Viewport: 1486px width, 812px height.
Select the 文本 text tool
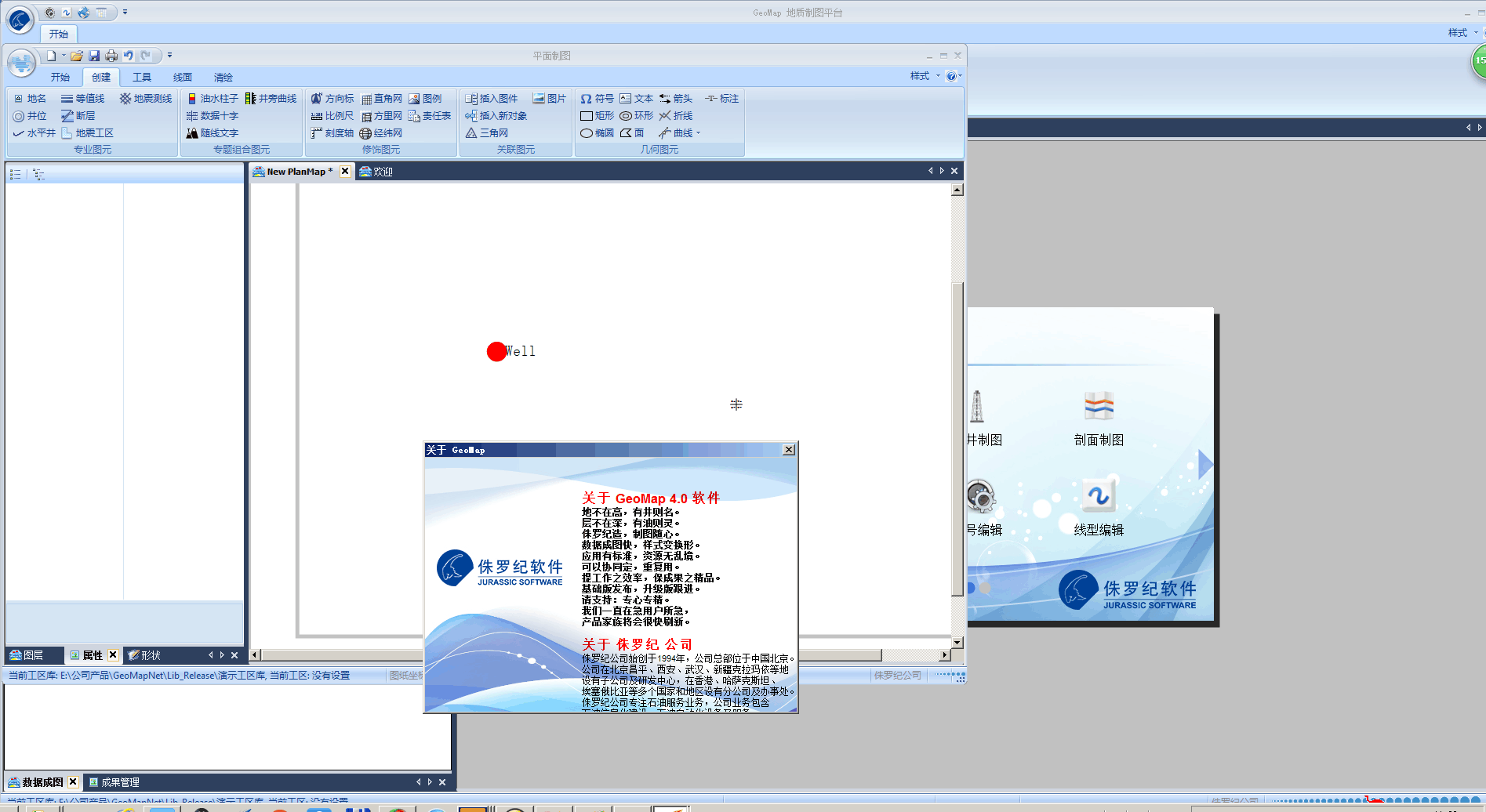tap(637, 99)
